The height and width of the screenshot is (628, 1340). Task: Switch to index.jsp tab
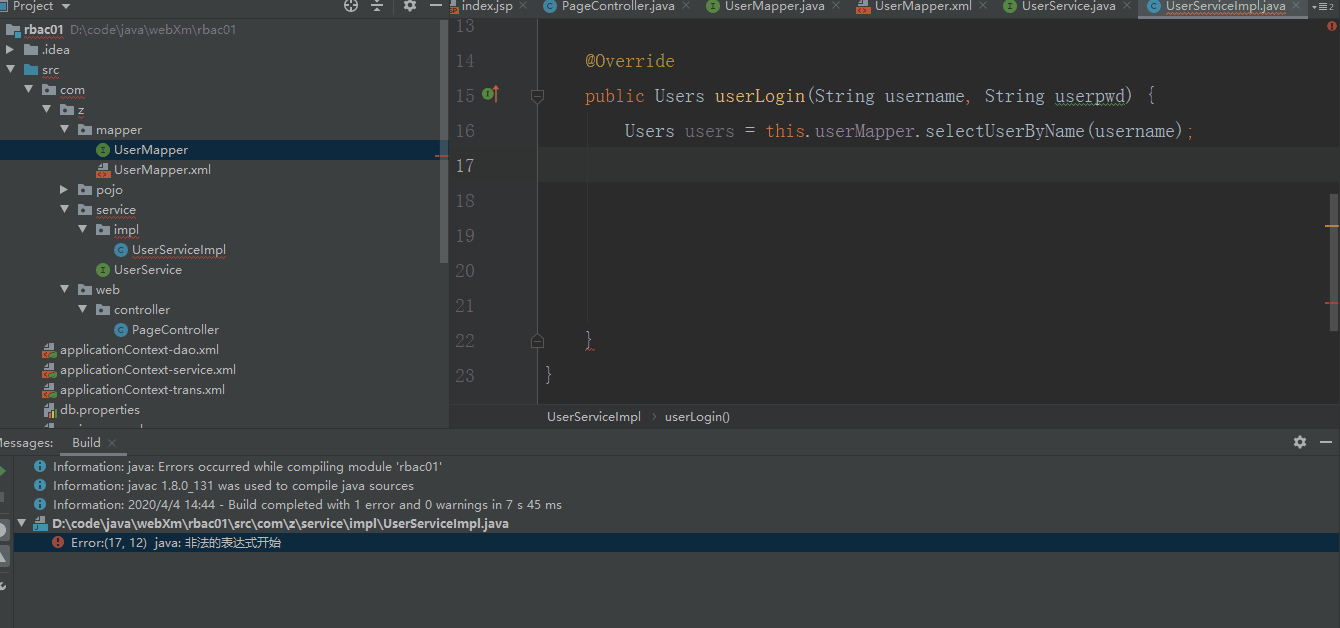click(x=487, y=6)
